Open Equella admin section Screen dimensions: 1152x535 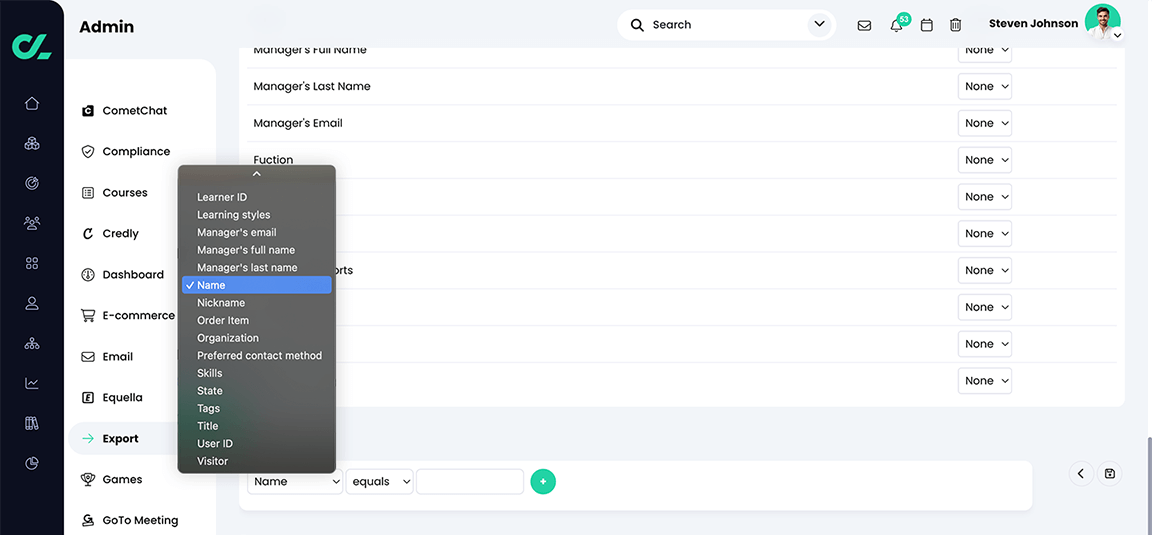(112, 398)
